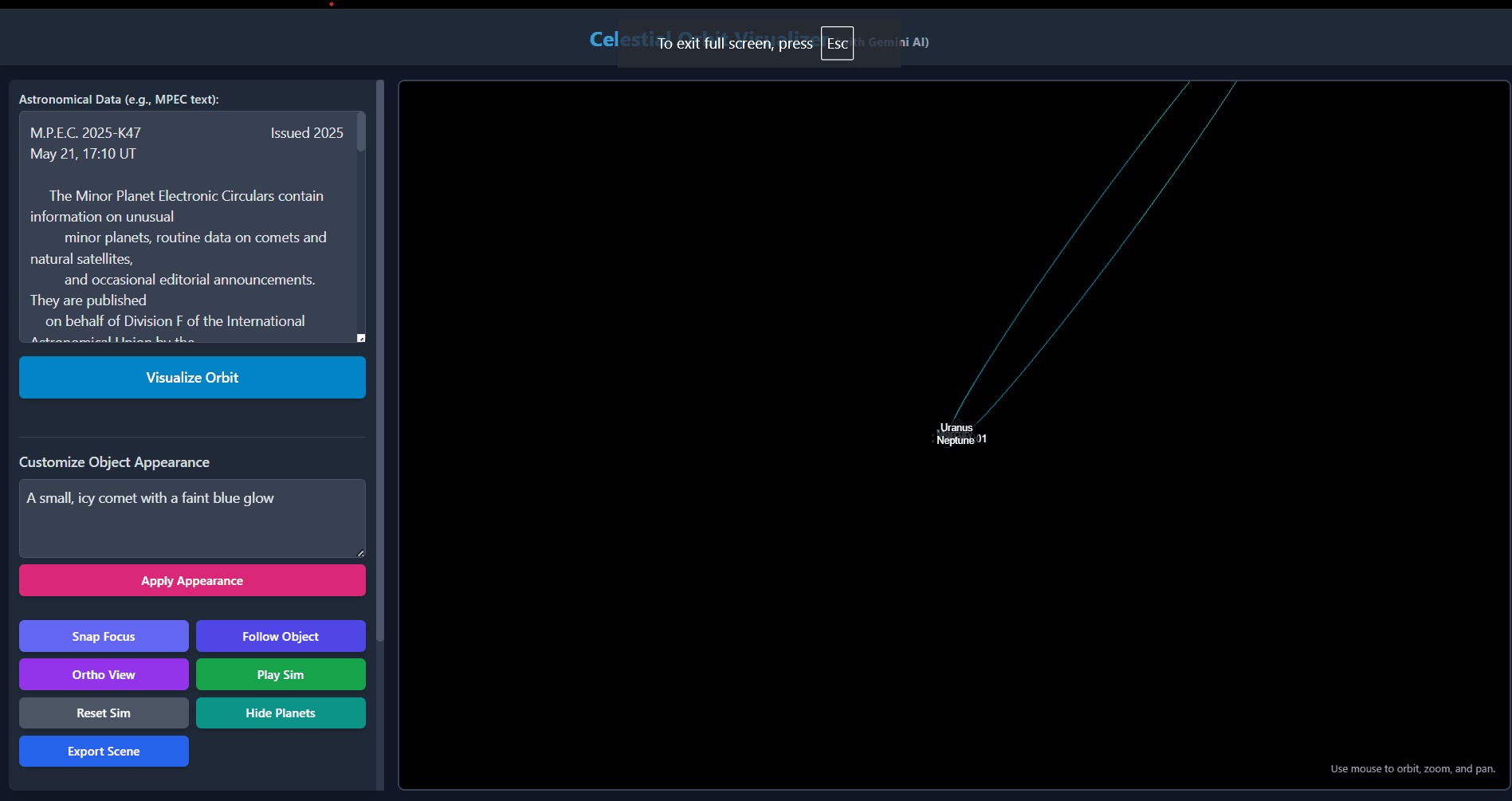Reset the simulation

point(104,713)
